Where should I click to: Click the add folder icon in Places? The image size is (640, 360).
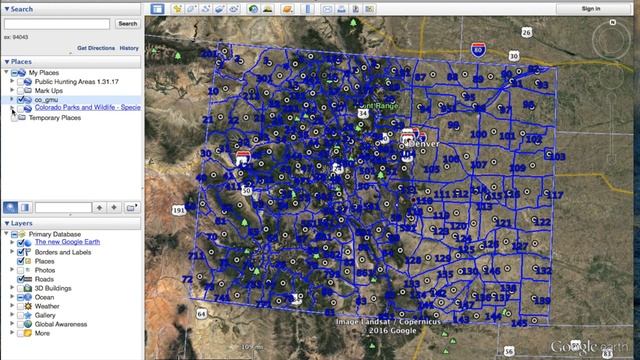coord(131,208)
